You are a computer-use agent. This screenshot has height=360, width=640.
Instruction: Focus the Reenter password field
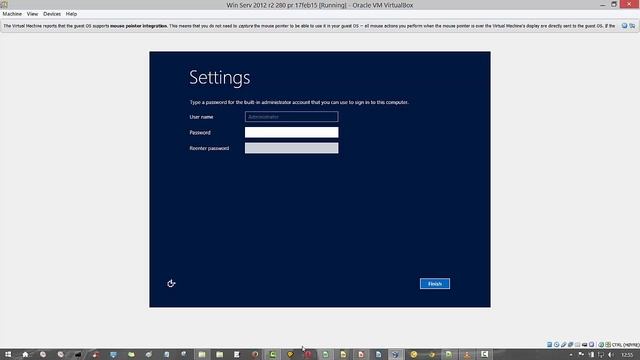[291, 148]
